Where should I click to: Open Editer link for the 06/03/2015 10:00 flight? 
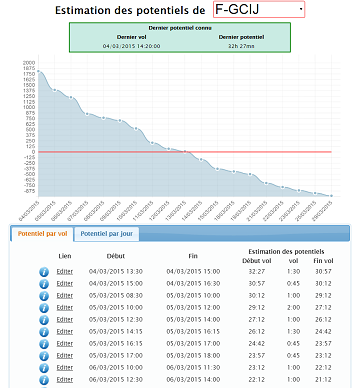coord(65,368)
